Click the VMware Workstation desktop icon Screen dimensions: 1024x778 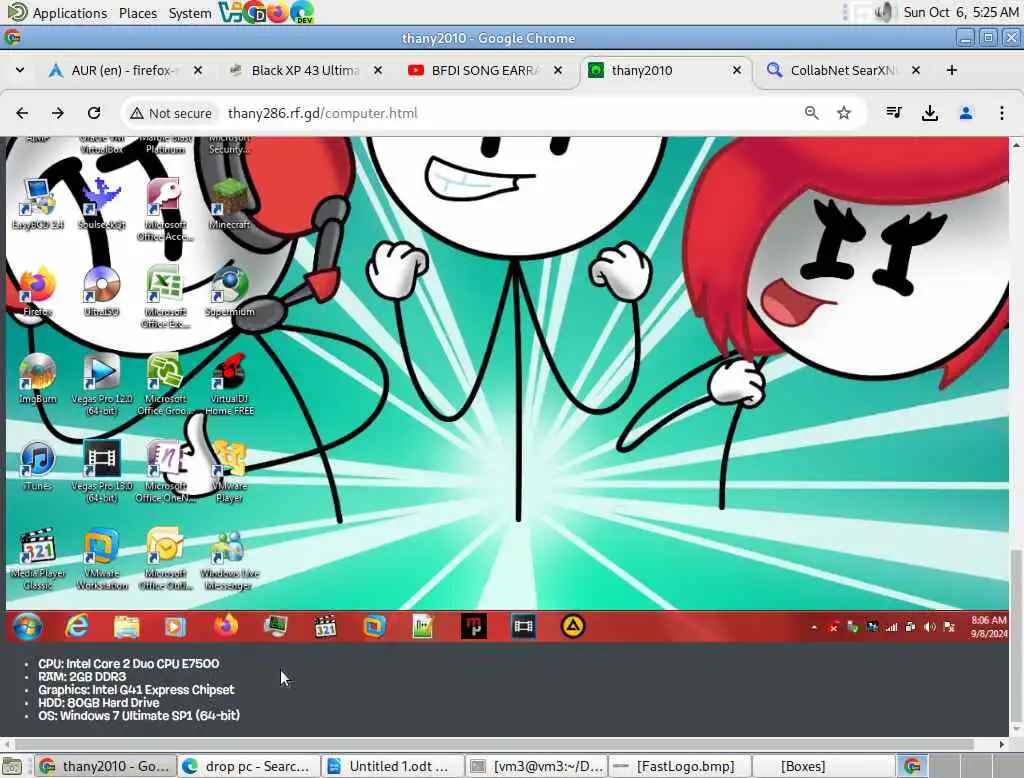[x=101, y=559]
